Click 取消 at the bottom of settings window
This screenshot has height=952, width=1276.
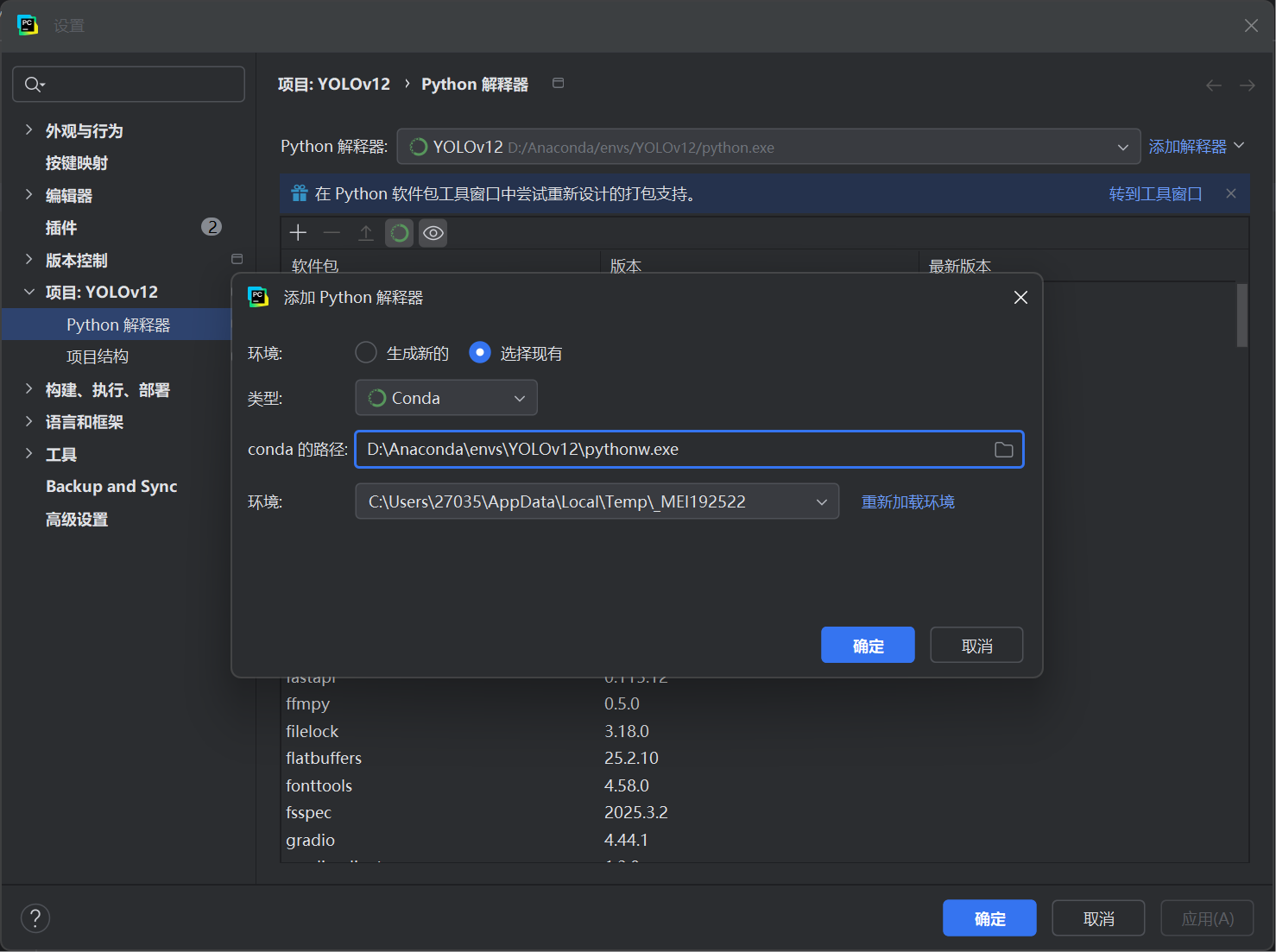pos(1098,918)
